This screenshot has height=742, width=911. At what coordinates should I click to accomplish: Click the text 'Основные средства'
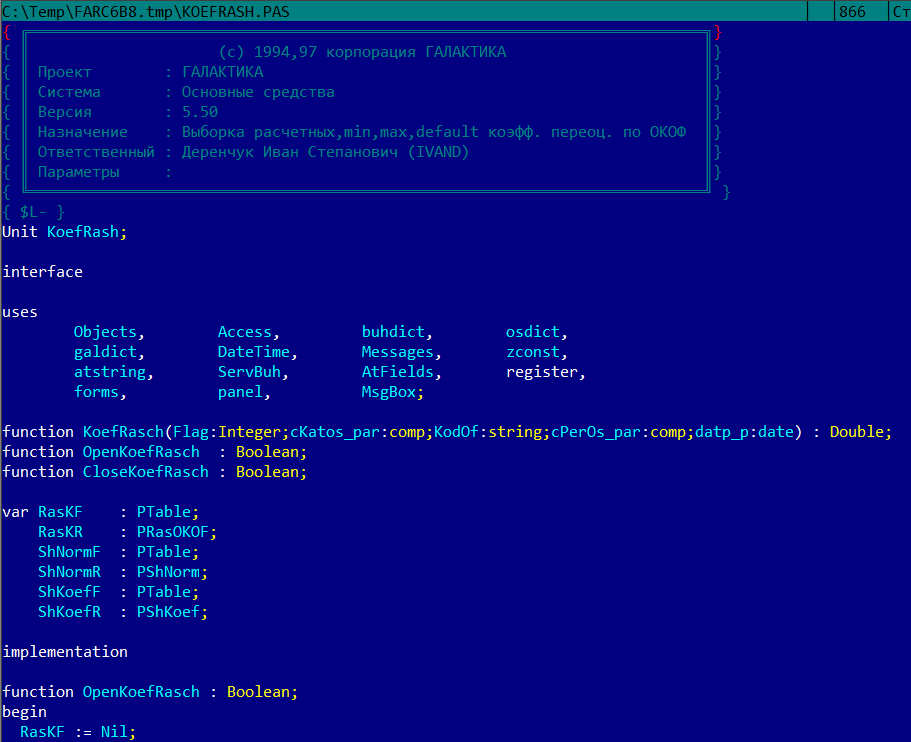(x=258, y=92)
